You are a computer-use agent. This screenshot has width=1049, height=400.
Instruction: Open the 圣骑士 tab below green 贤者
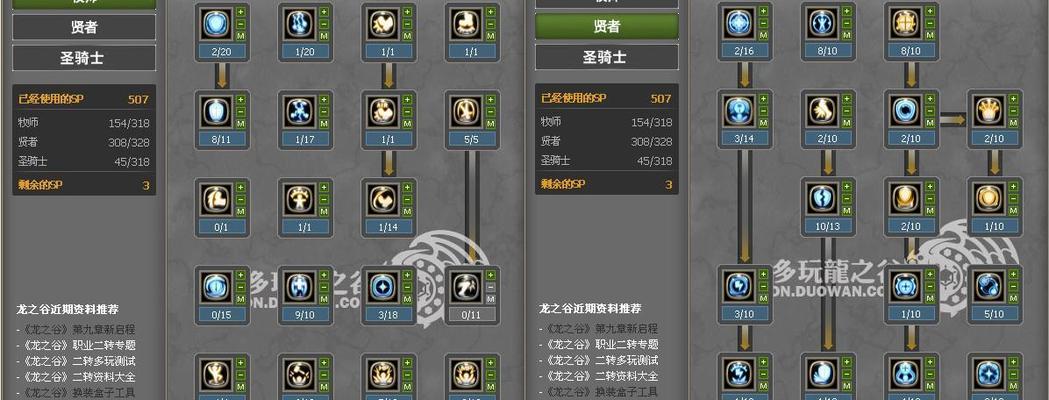(607, 58)
